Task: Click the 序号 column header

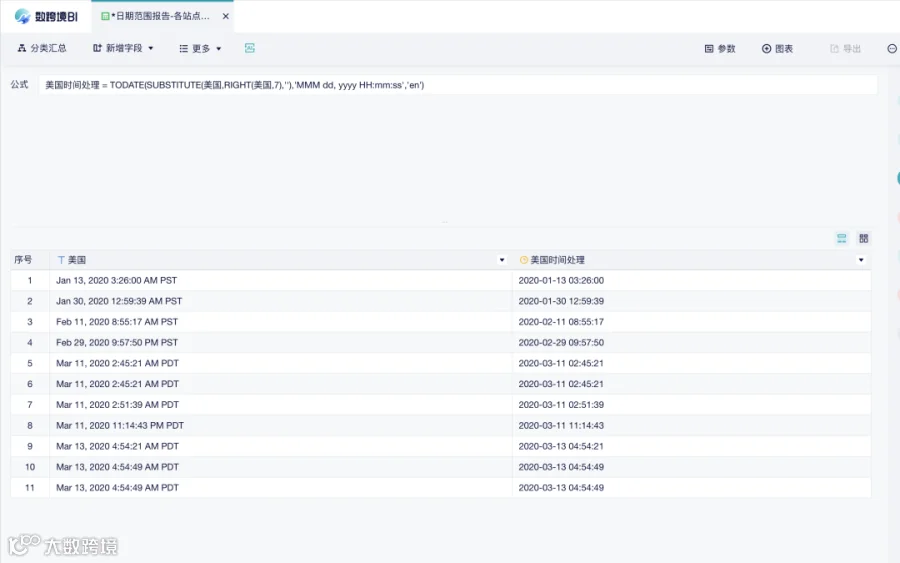Action: [x=24, y=260]
